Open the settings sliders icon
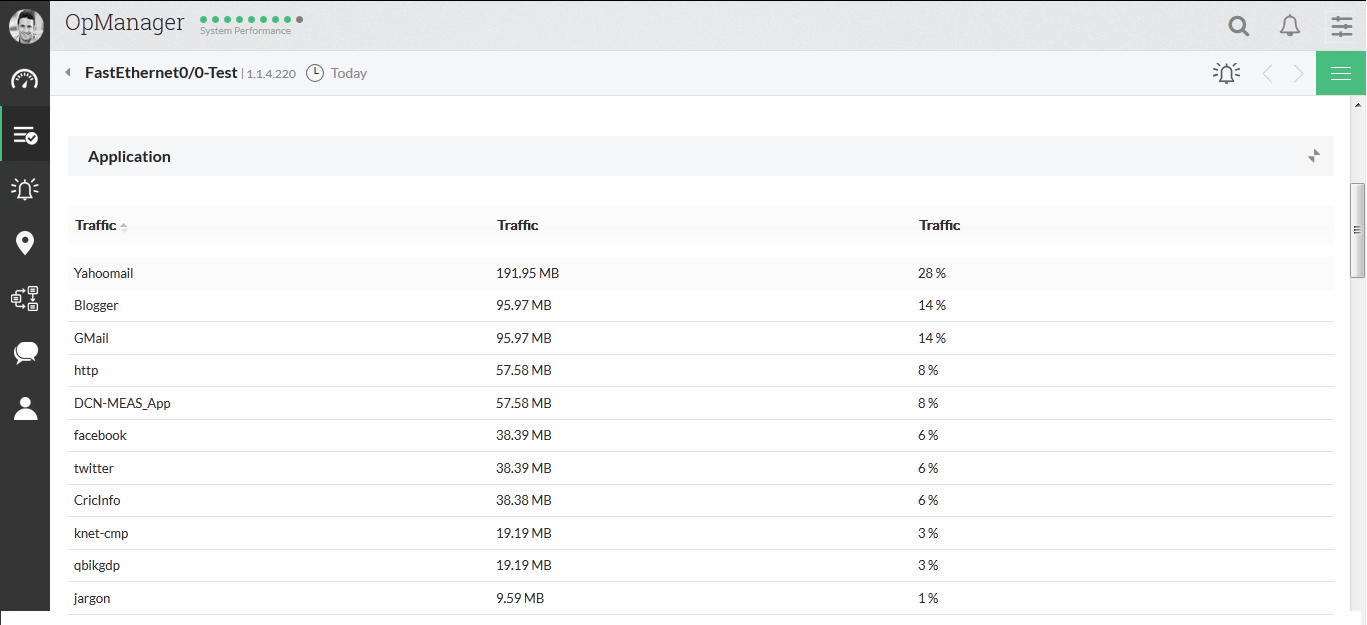1367x625 pixels. pos(1342,26)
